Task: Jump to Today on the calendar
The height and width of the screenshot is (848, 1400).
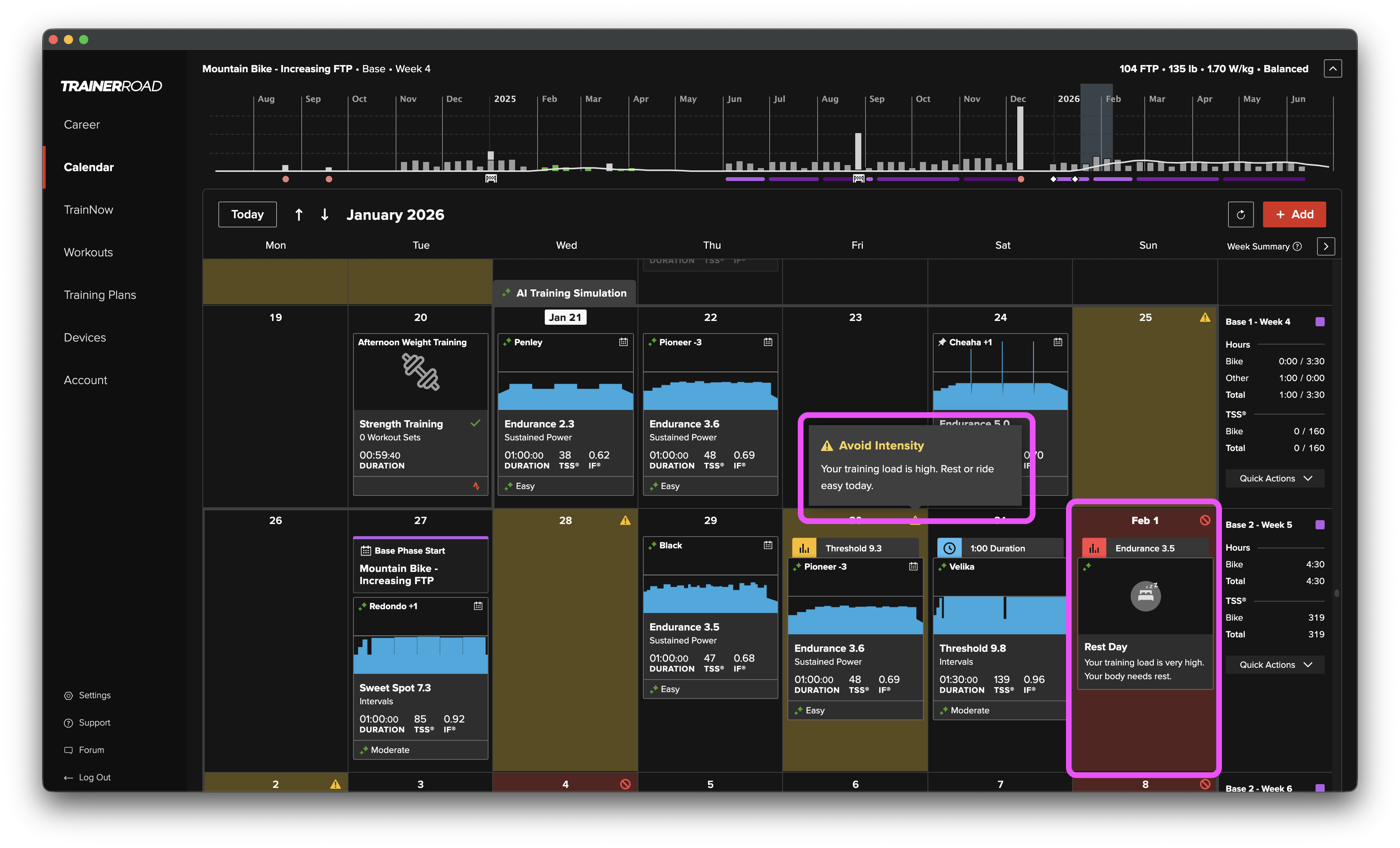Action: [247, 214]
